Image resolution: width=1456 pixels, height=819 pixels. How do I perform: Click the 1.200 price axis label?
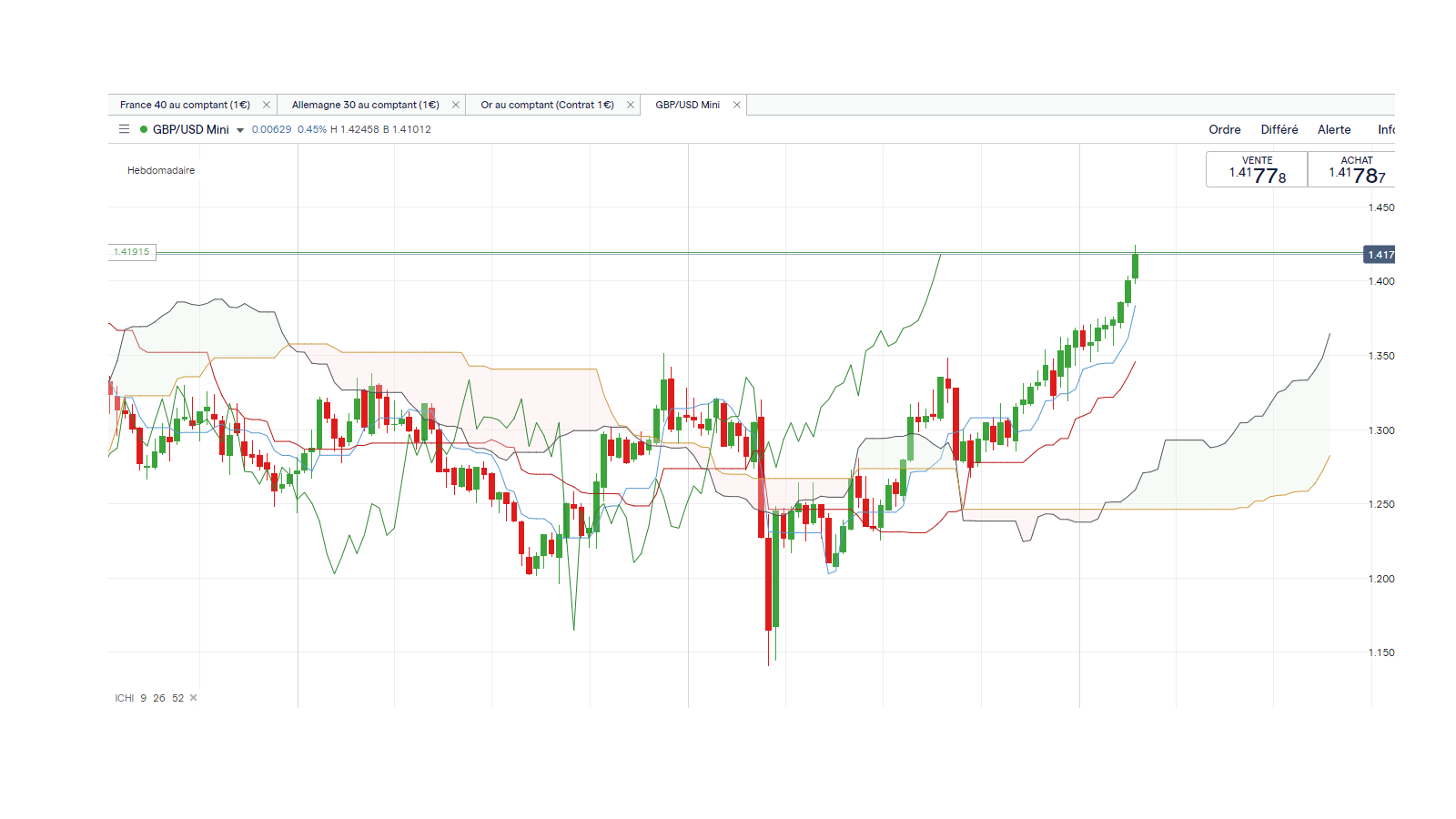[x=1381, y=579]
